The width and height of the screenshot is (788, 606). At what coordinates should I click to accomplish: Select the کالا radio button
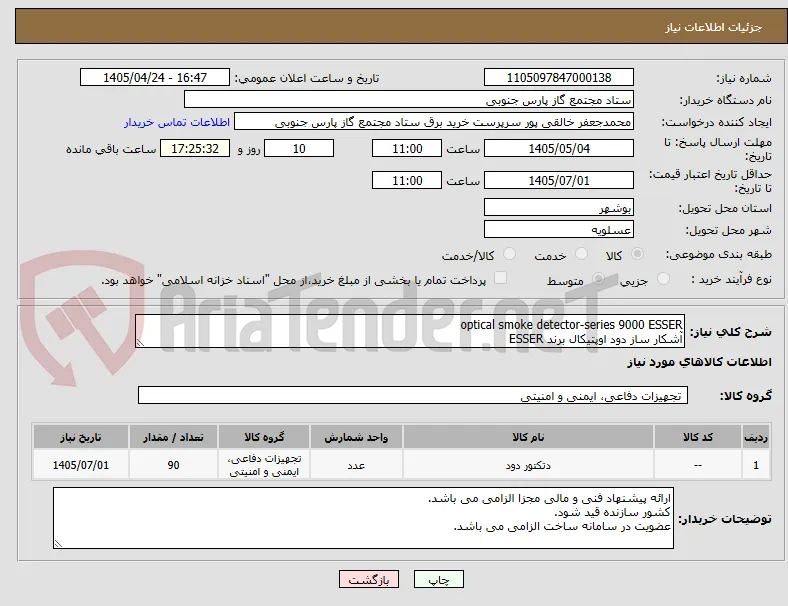point(637,254)
